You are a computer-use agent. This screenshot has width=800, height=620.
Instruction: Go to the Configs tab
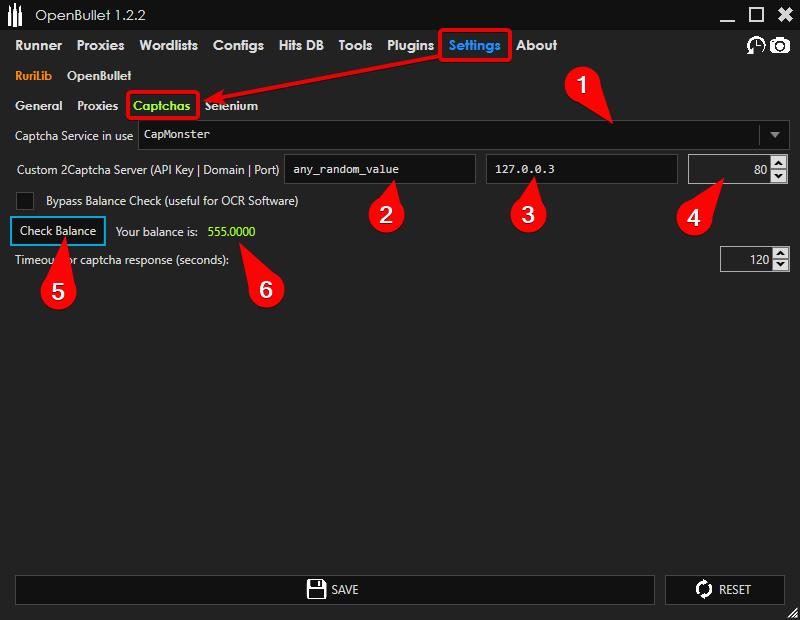coord(238,45)
